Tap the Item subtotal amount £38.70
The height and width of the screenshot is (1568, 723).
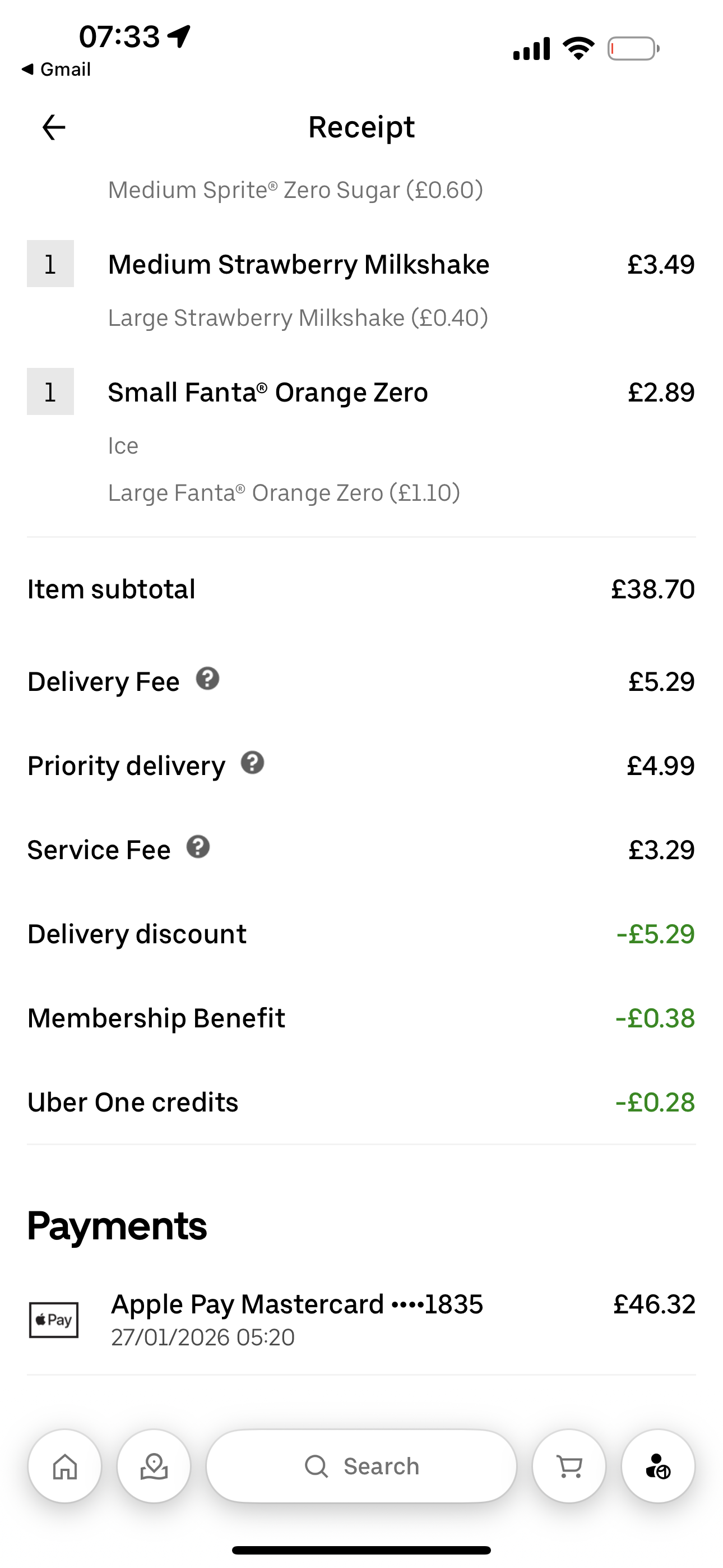pos(652,589)
